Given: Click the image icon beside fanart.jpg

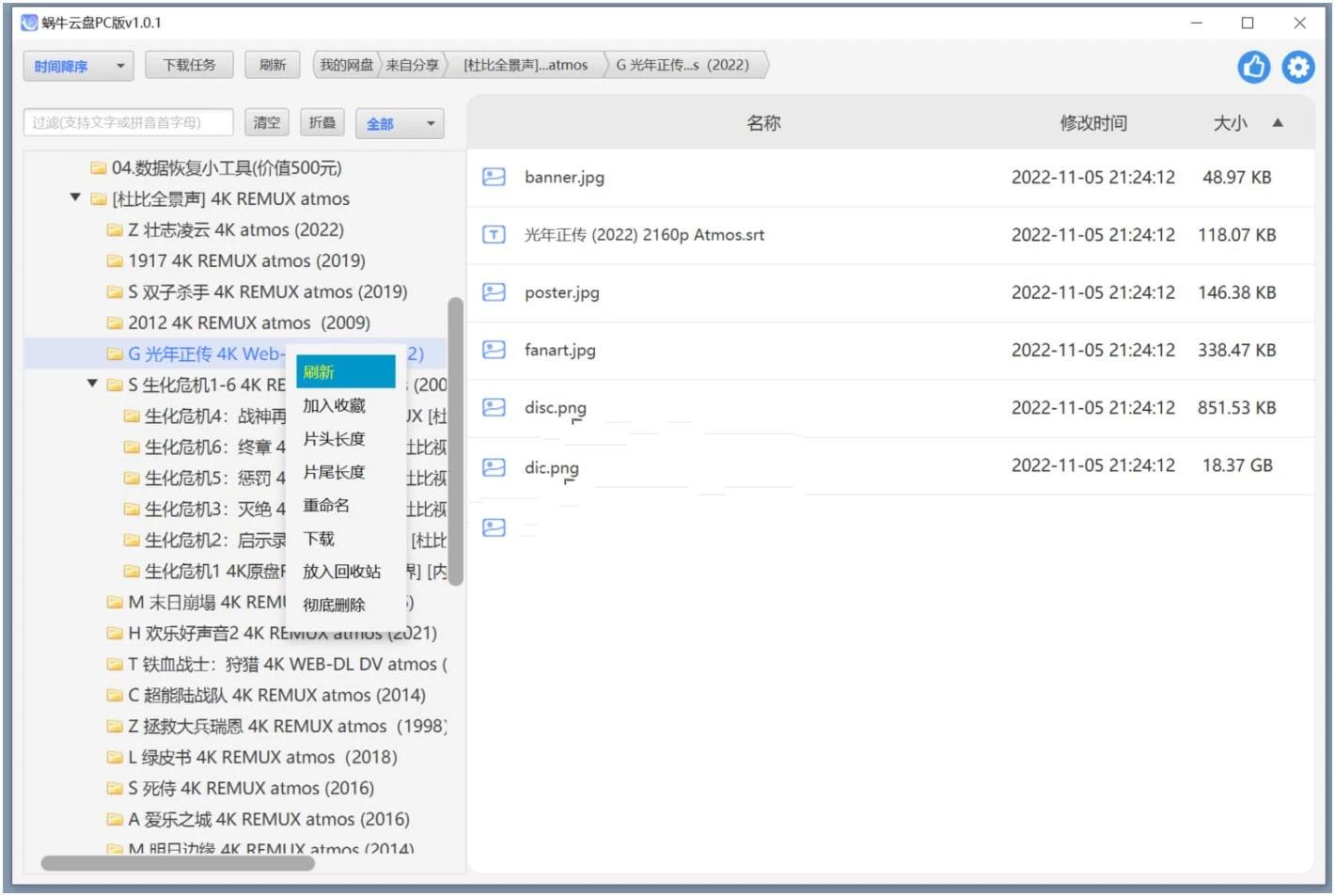Looking at the screenshot, I should [494, 350].
